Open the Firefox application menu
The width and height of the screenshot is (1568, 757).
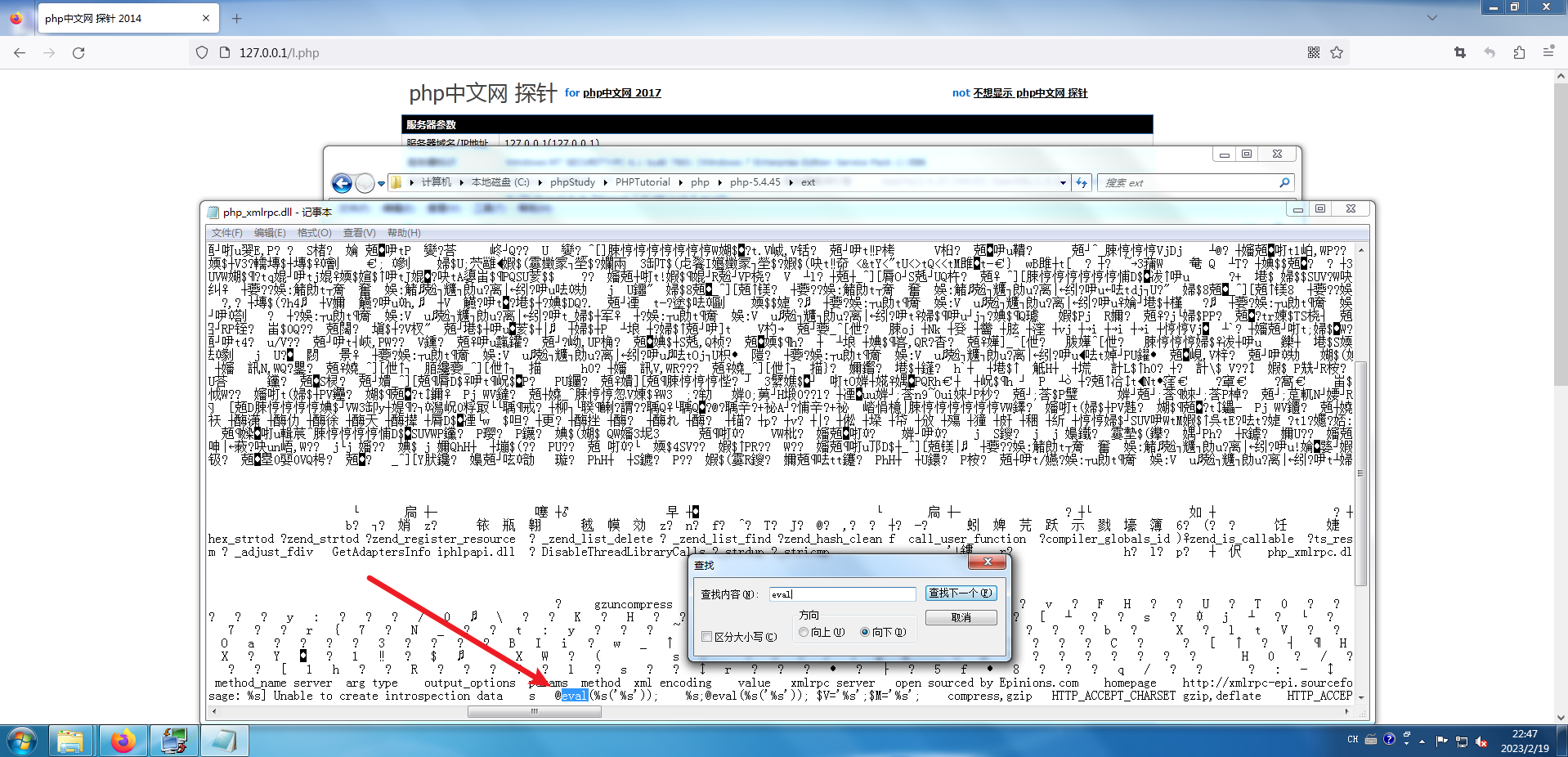[1548, 52]
